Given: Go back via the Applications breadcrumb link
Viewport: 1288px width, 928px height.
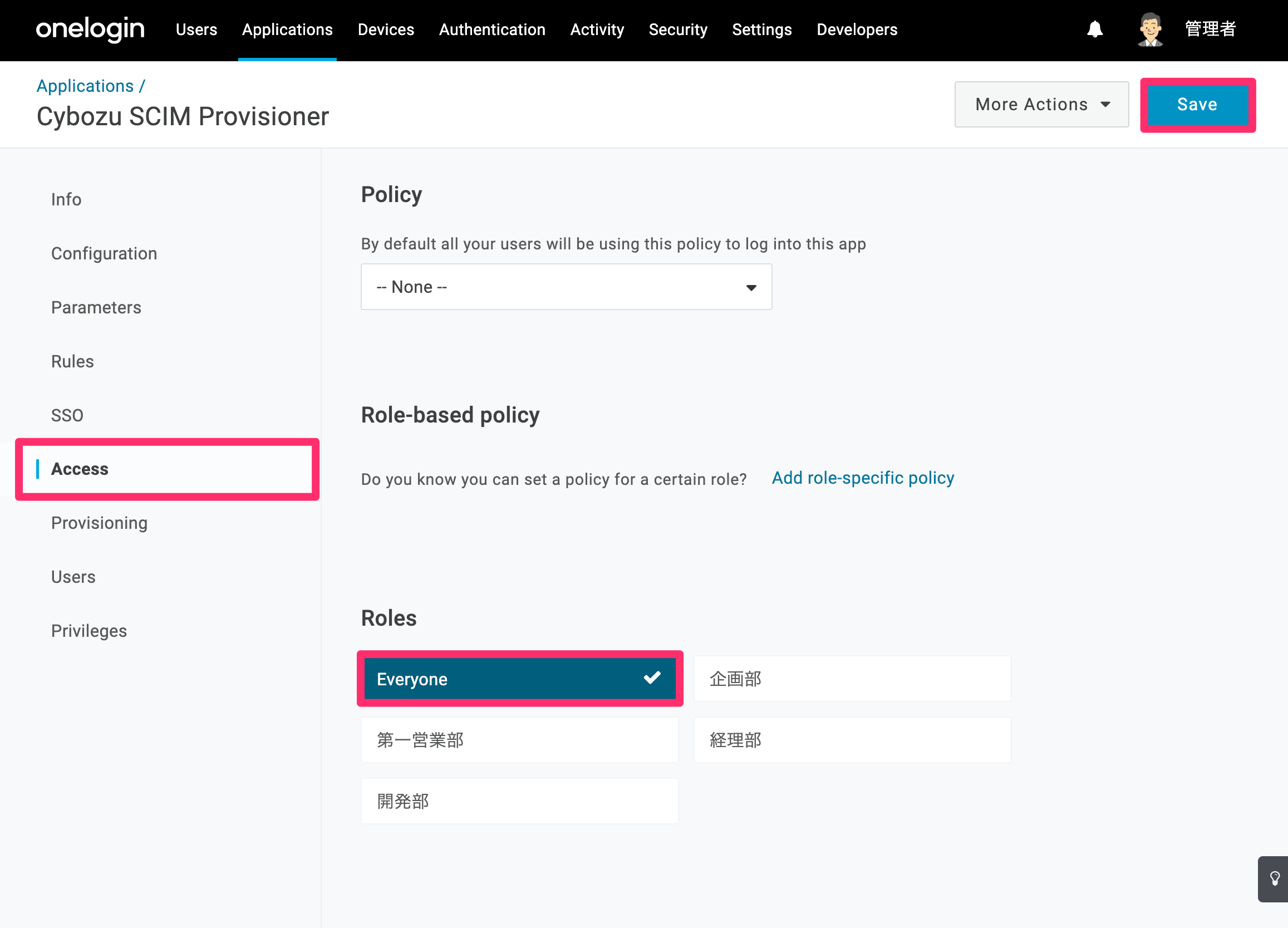Looking at the screenshot, I should pyautogui.click(x=85, y=86).
